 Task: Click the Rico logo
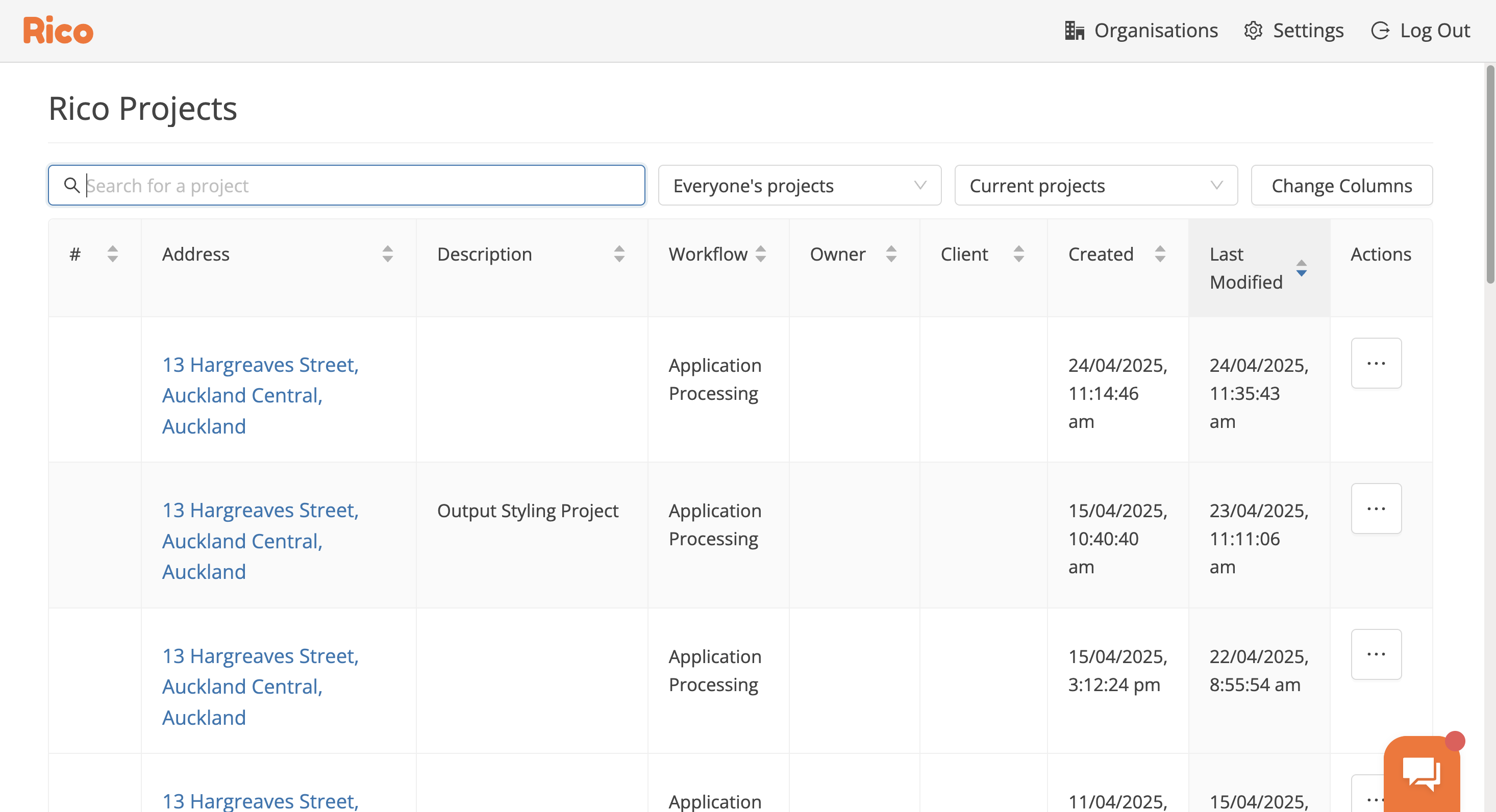(58, 30)
